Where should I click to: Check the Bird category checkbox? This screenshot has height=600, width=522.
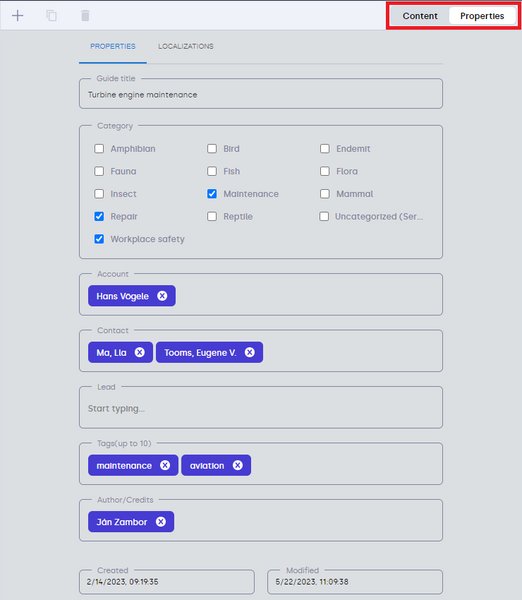212,148
